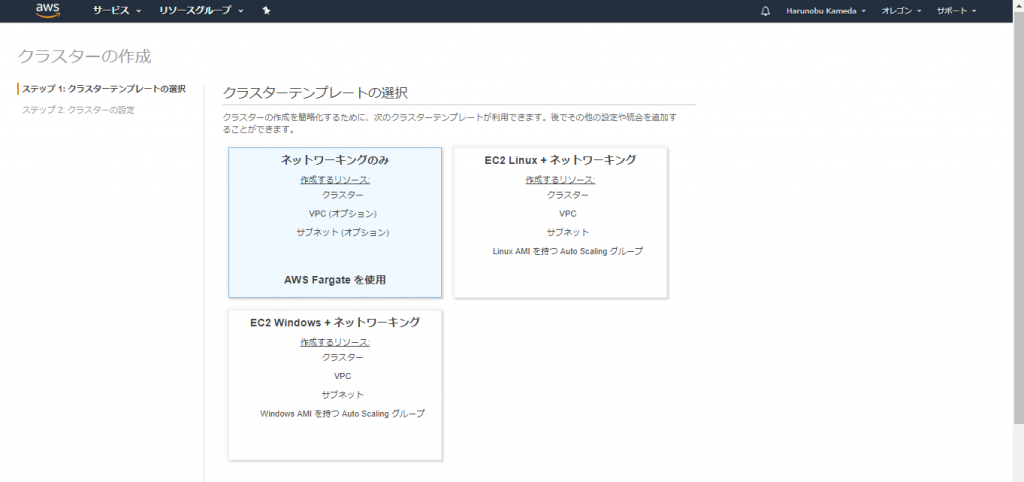Image resolution: width=1024 pixels, height=482 pixels.
Task: Click サブネット (オプション) text
Action: pyautogui.click(x=342, y=232)
